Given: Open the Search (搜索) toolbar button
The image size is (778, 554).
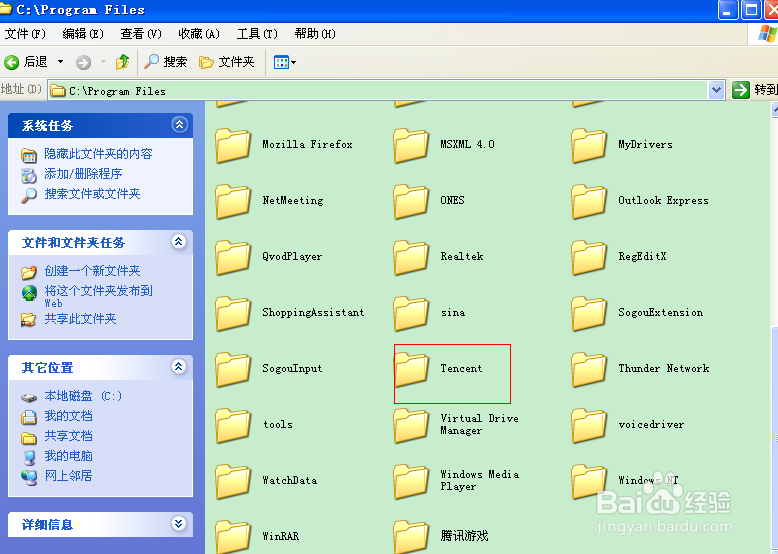Looking at the screenshot, I should coord(166,62).
